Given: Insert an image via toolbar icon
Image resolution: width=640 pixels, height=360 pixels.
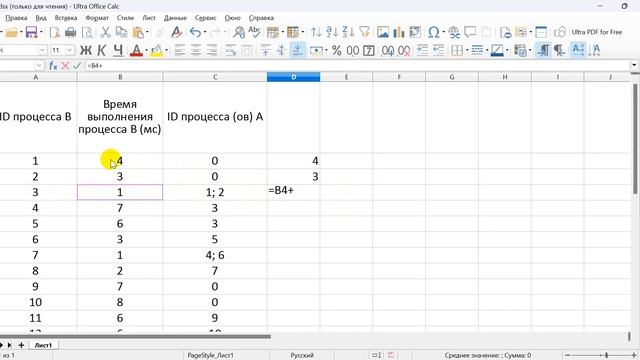Looking at the screenshot, I should tap(383, 32).
